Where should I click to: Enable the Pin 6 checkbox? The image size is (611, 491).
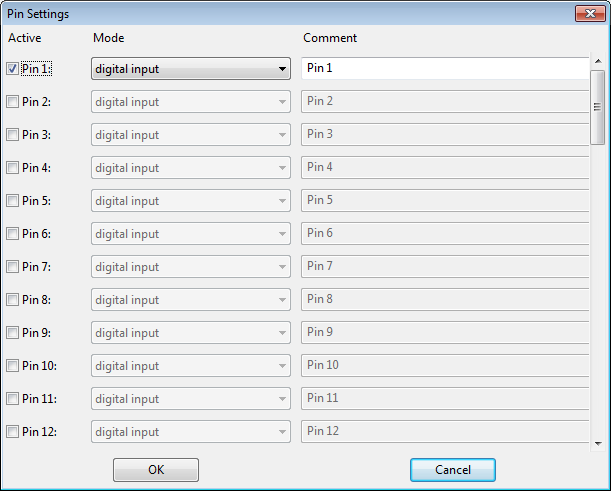click(12, 234)
